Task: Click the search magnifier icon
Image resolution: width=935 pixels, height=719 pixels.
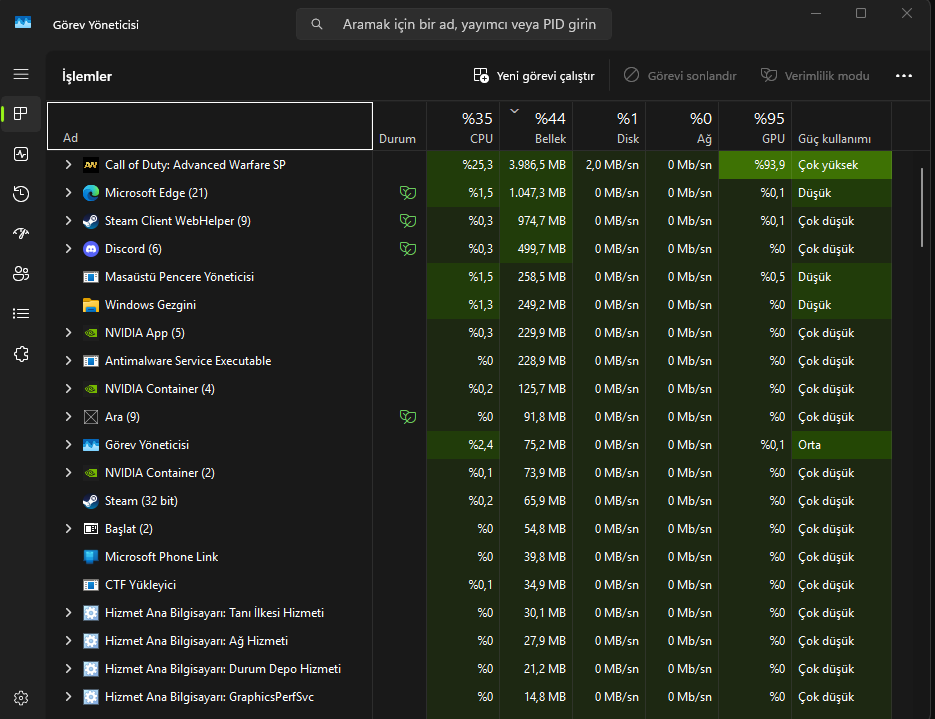Action: point(317,24)
